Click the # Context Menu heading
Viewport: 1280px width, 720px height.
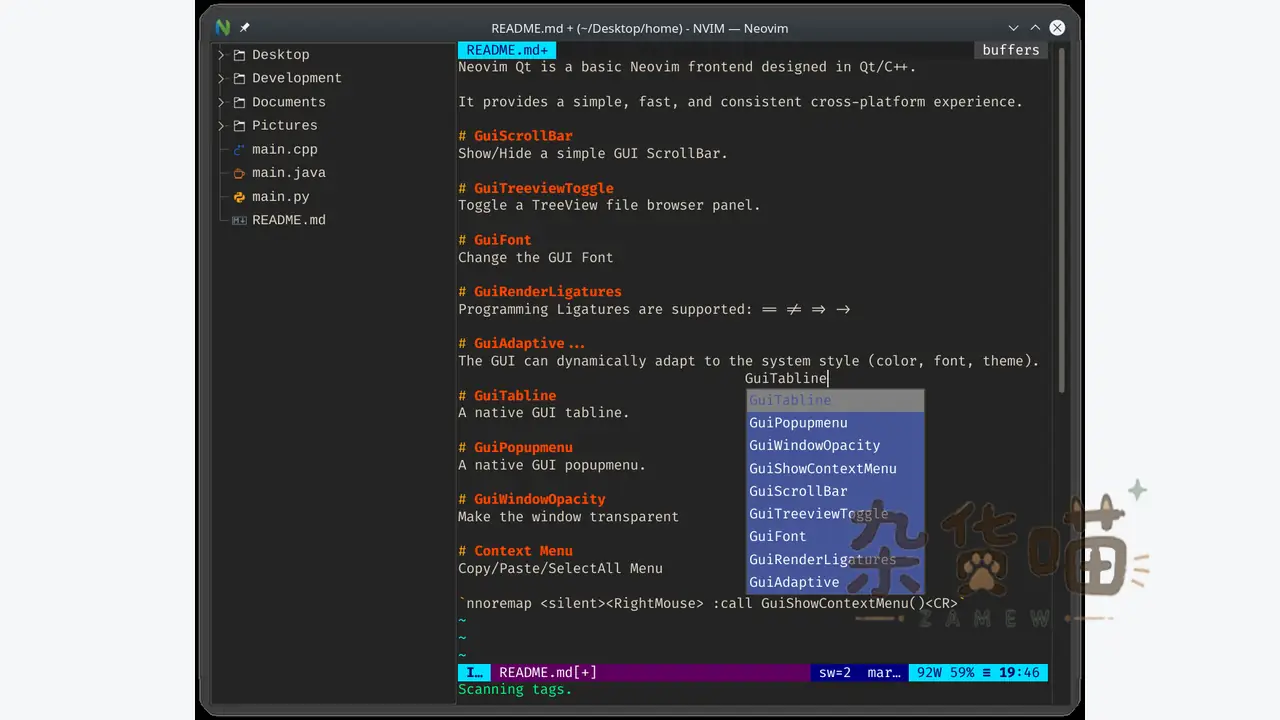tap(515, 551)
